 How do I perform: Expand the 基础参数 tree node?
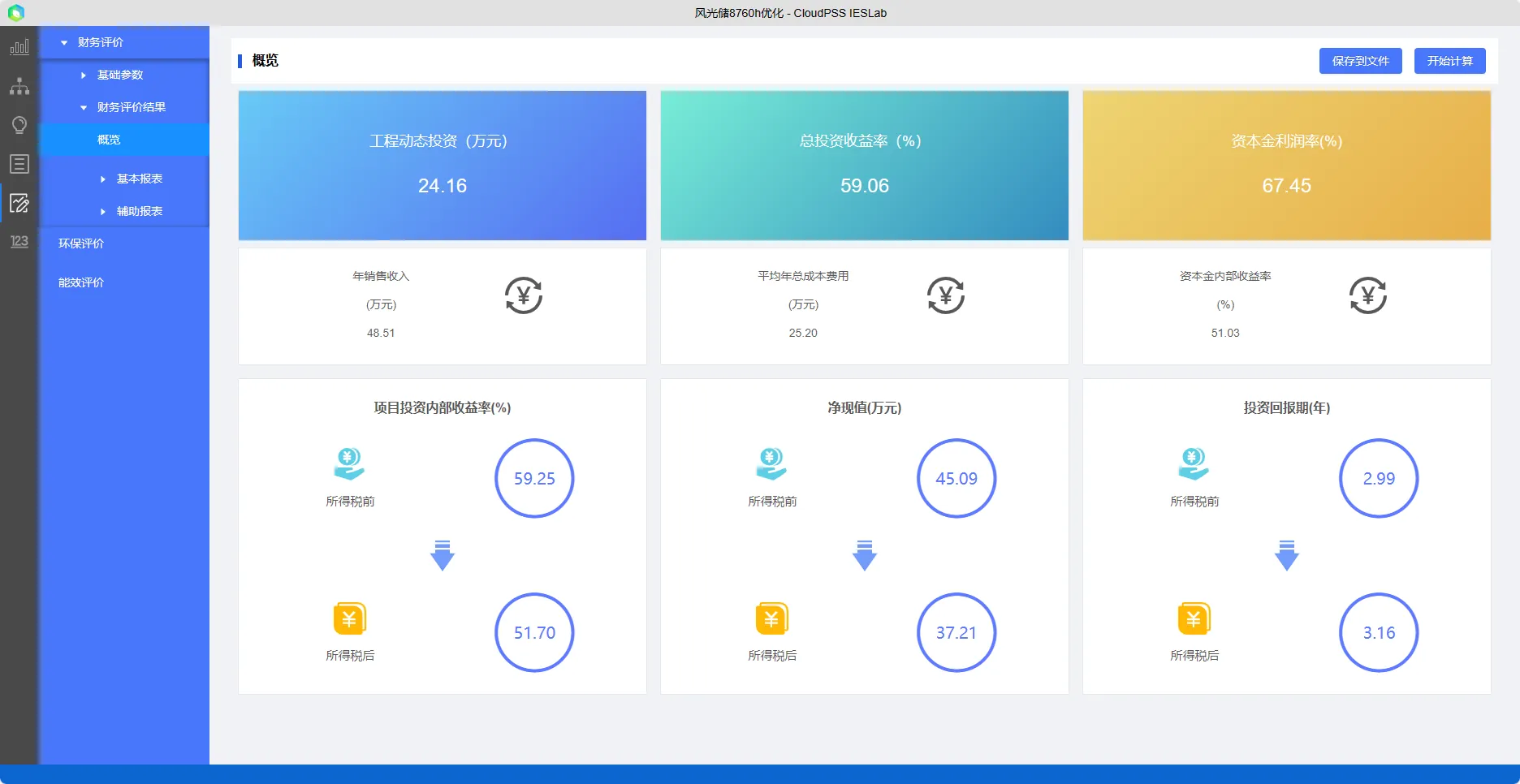pyautogui.click(x=84, y=75)
